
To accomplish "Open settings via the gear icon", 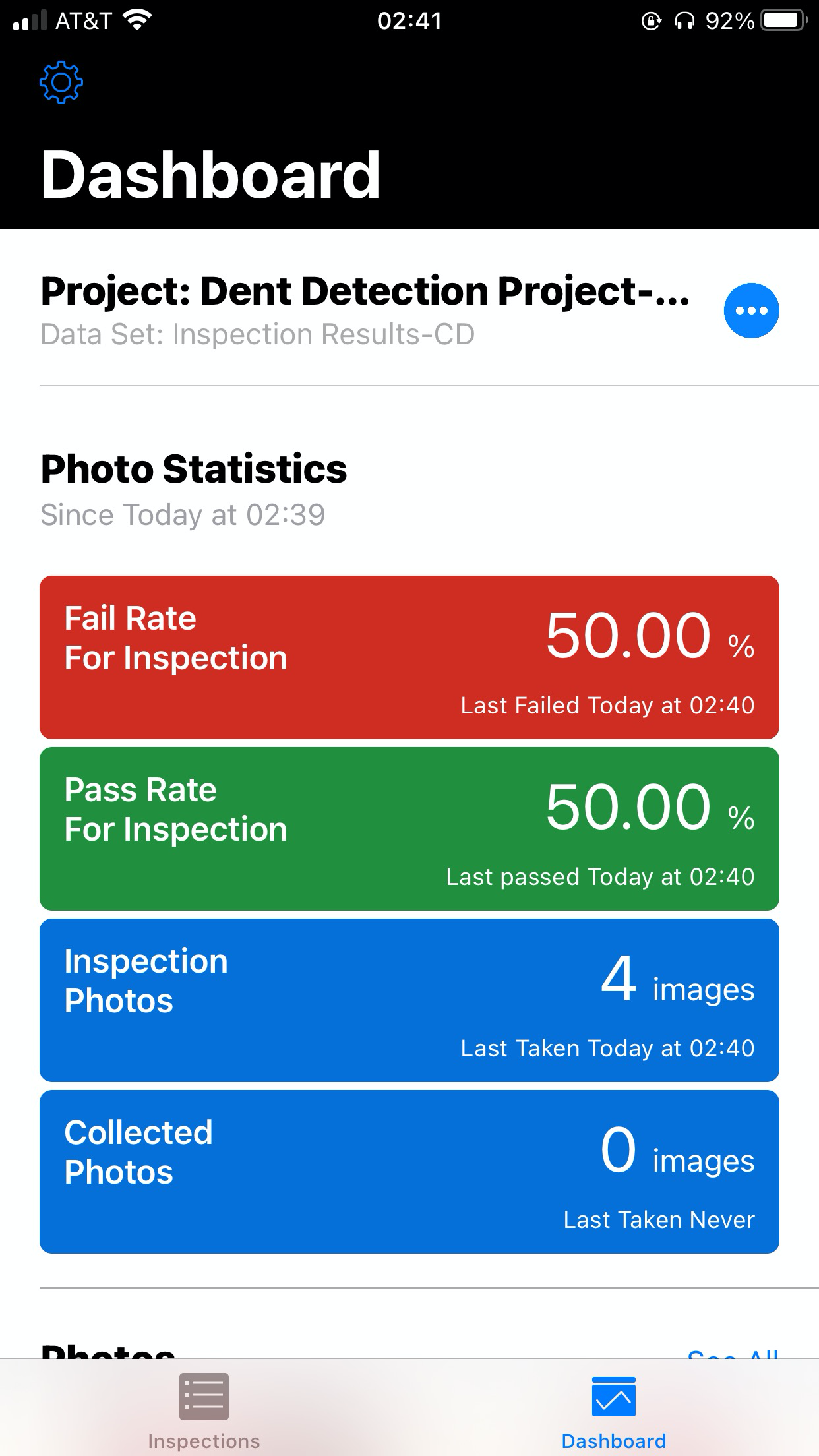I will coord(61,82).
